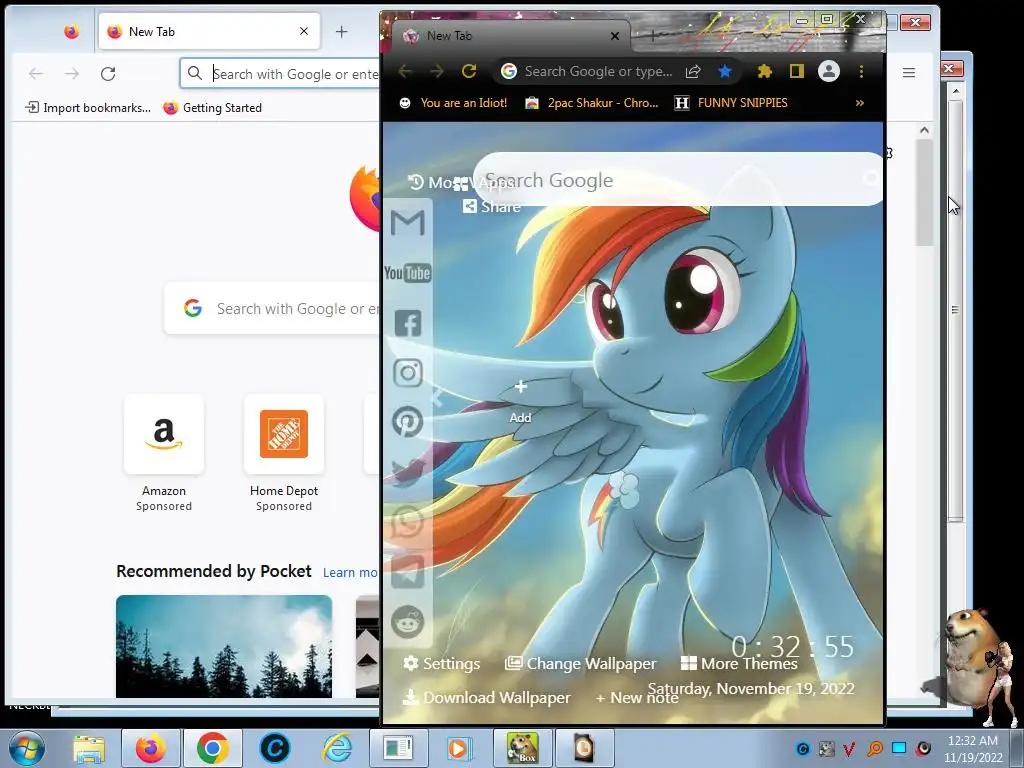The height and width of the screenshot is (768, 1024).
Task: Close Chrome New Tab tab
Action: 615,36
